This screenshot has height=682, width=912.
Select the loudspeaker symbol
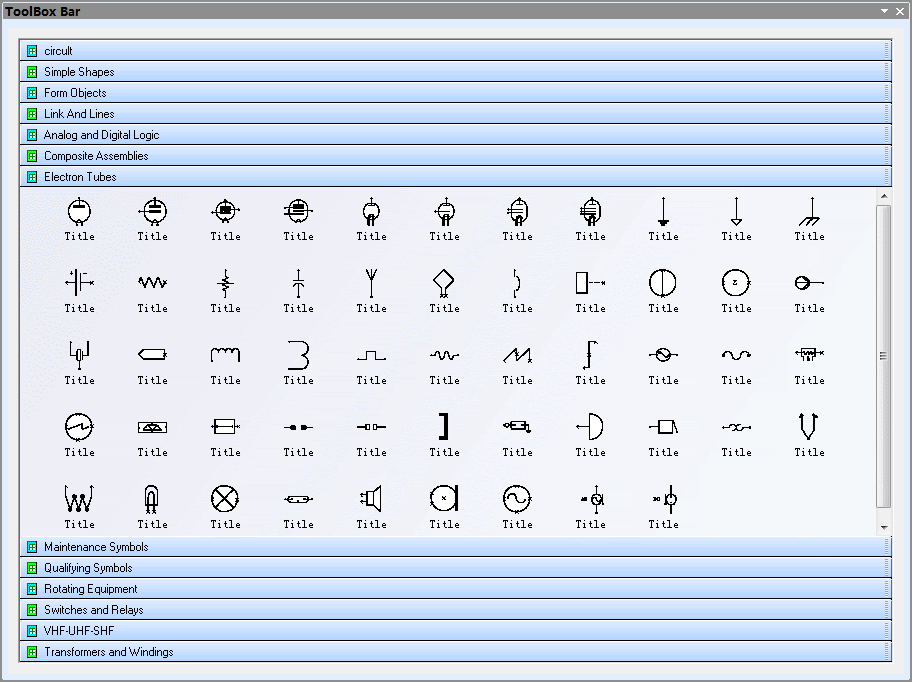click(372, 499)
